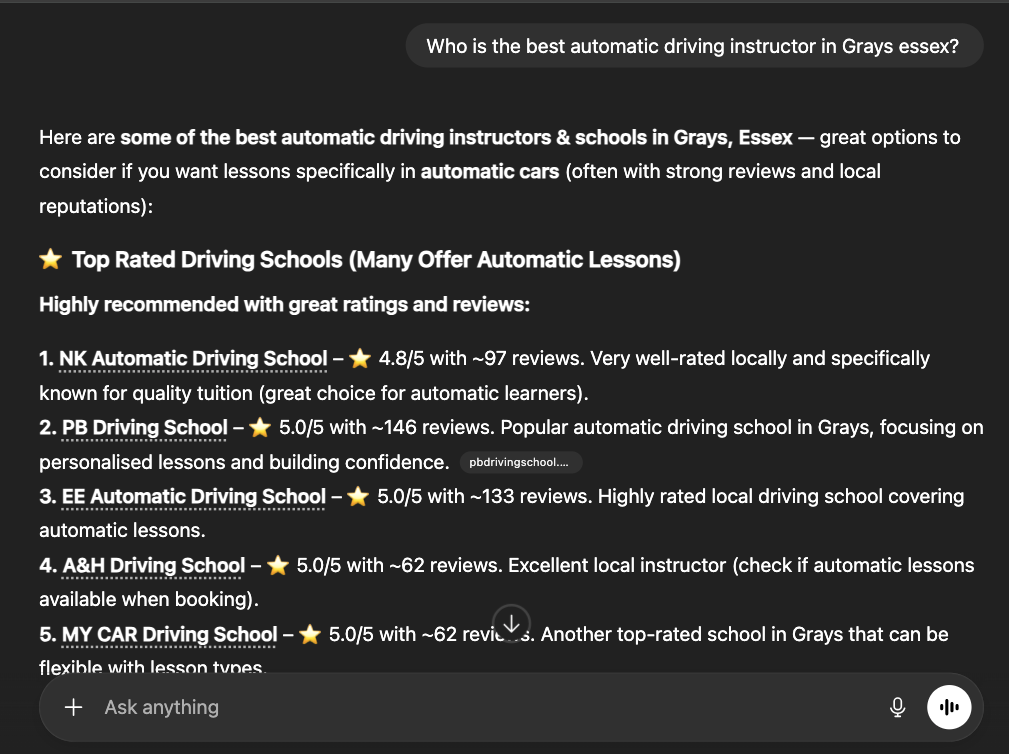Start dictation with the microphone icon
This screenshot has width=1009, height=754.
[897, 708]
